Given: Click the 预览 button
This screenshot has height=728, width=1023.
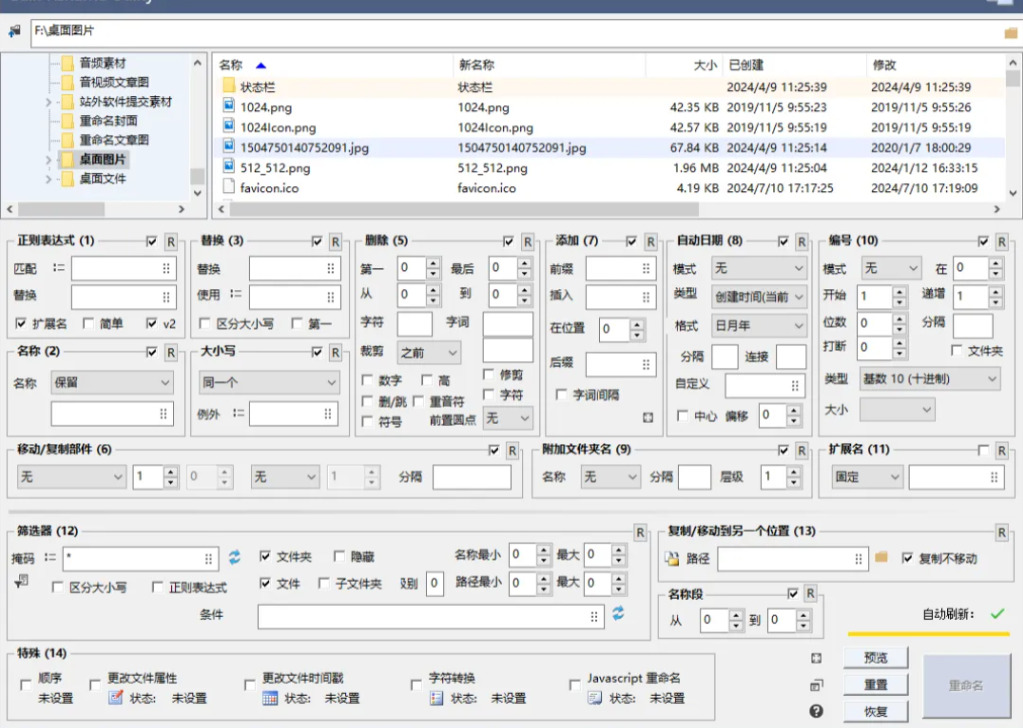Looking at the screenshot, I should pyautogui.click(x=876, y=658).
